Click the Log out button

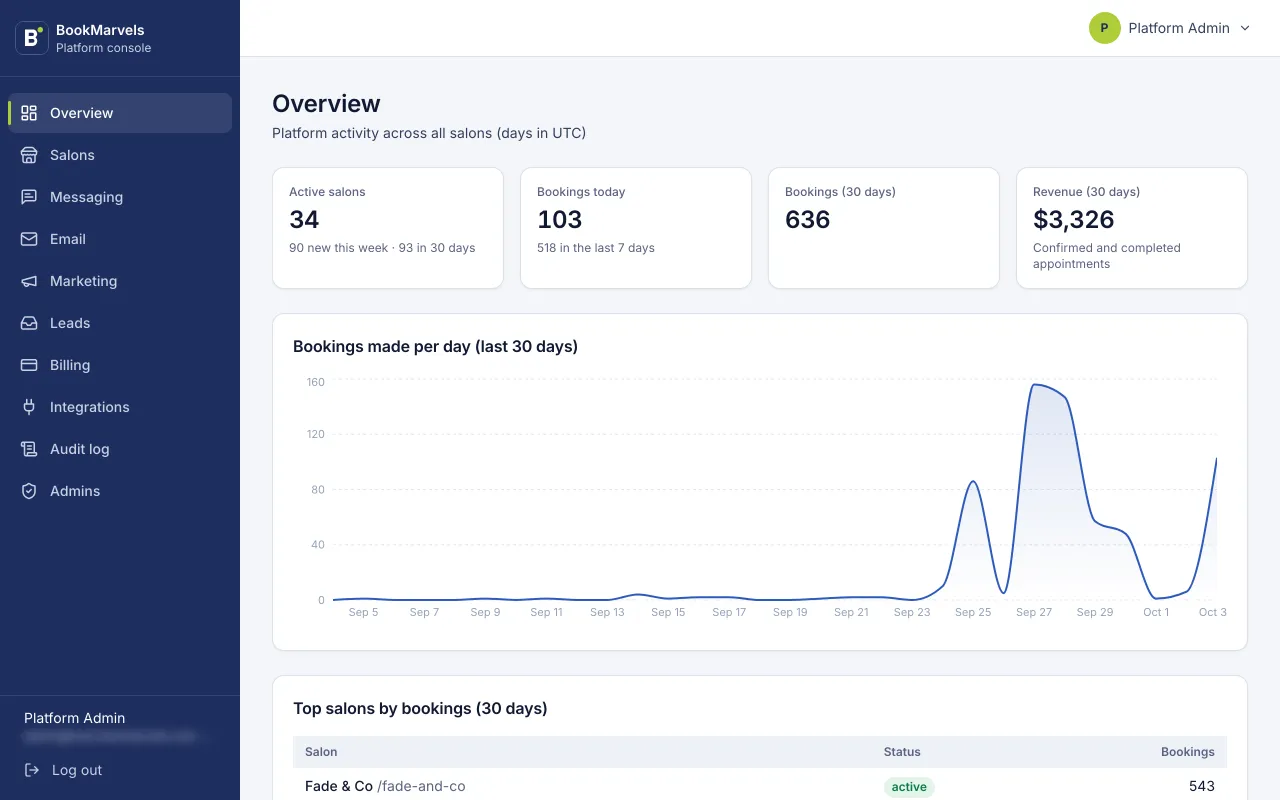(x=63, y=770)
